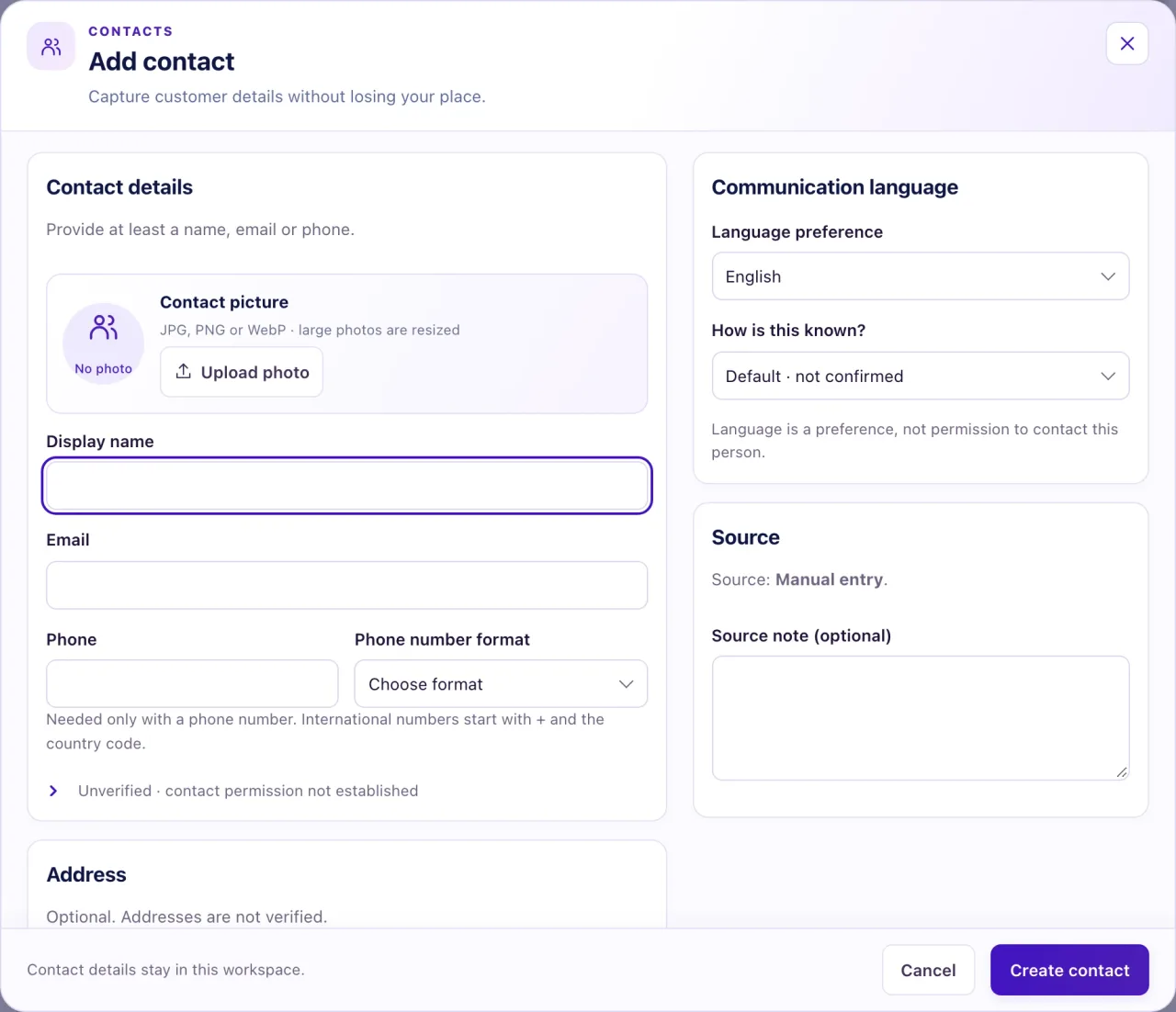
Task: Open the Language preference dropdown
Action: point(921,276)
